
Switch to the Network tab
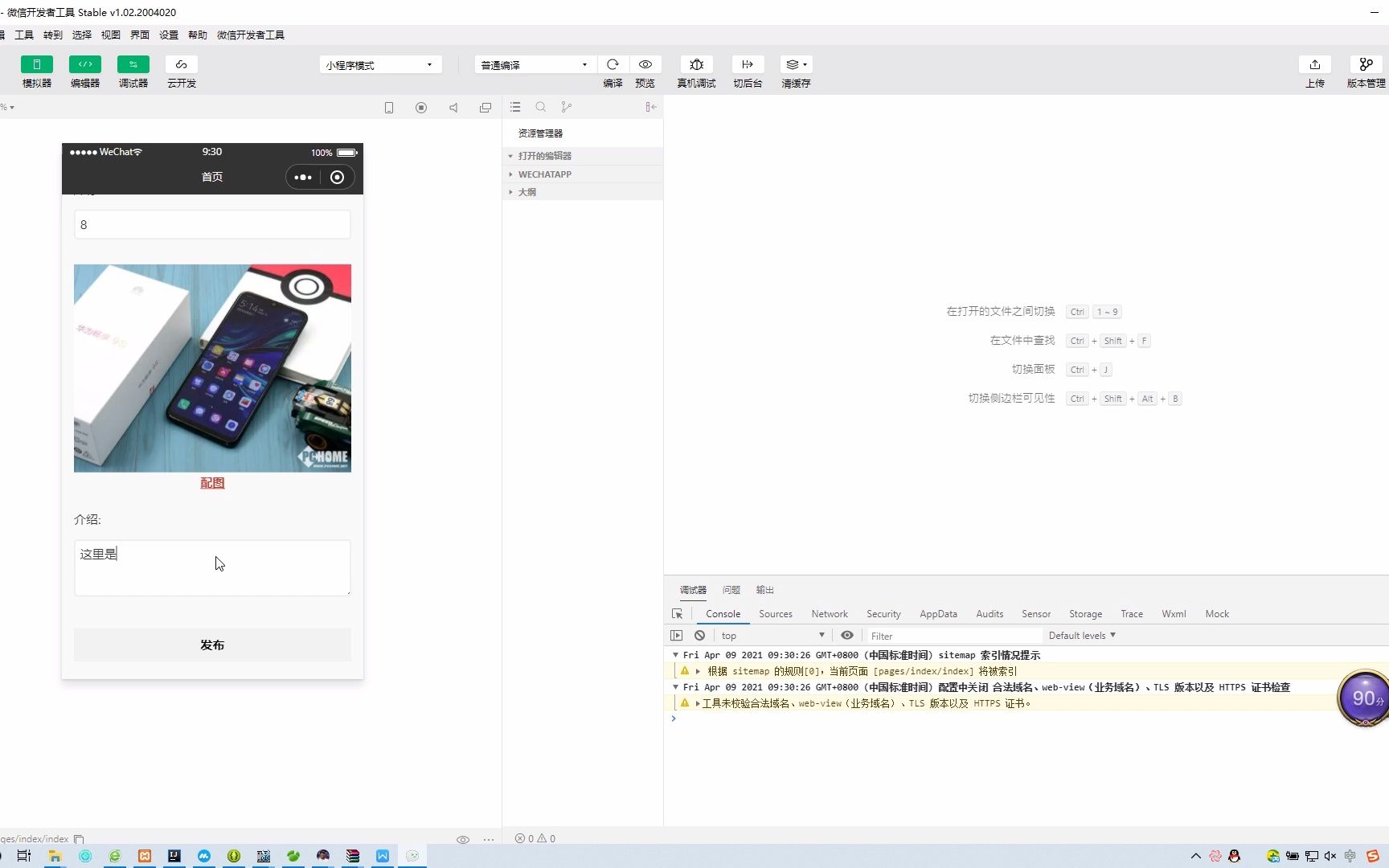pos(829,613)
